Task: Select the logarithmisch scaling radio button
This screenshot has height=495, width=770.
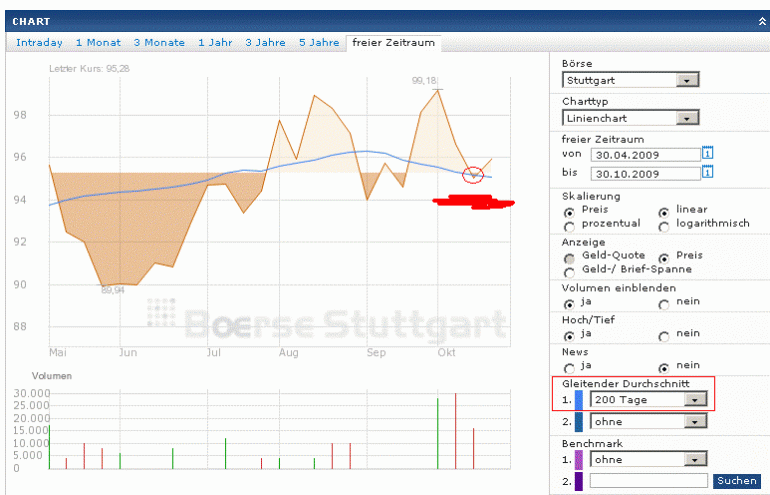Action: tap(663, 226)
